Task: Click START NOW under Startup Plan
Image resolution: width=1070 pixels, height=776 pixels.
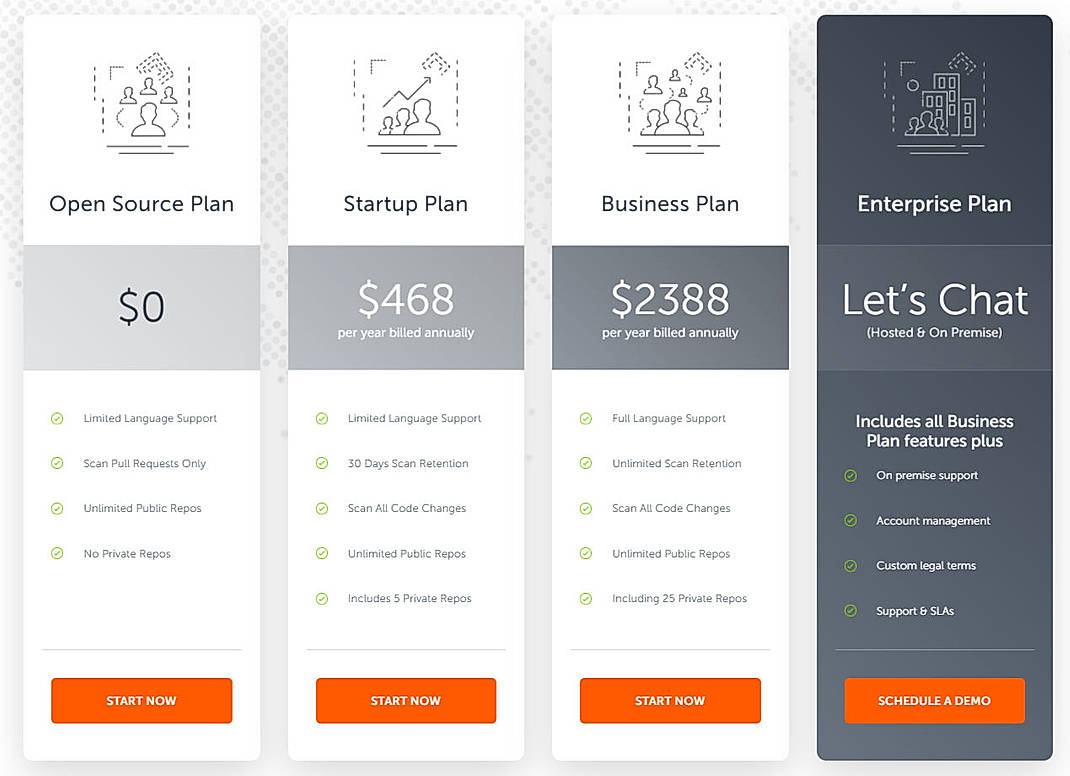Action: [x=406, y=701]
